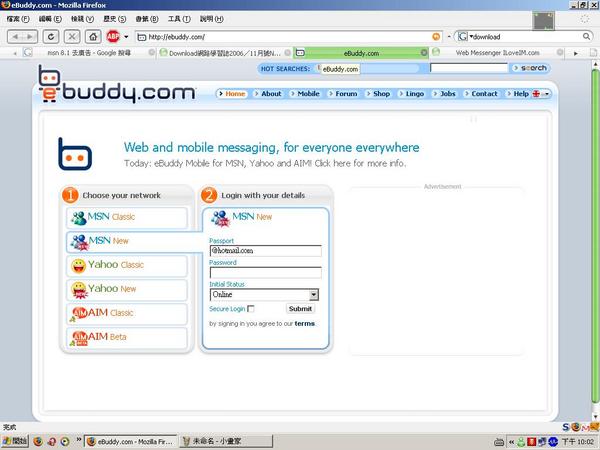Switch to the Web Messenger ILoveIM.com tab
Image resolution: width=600 pixels, height=450 pixels.
tap(497, 53)
